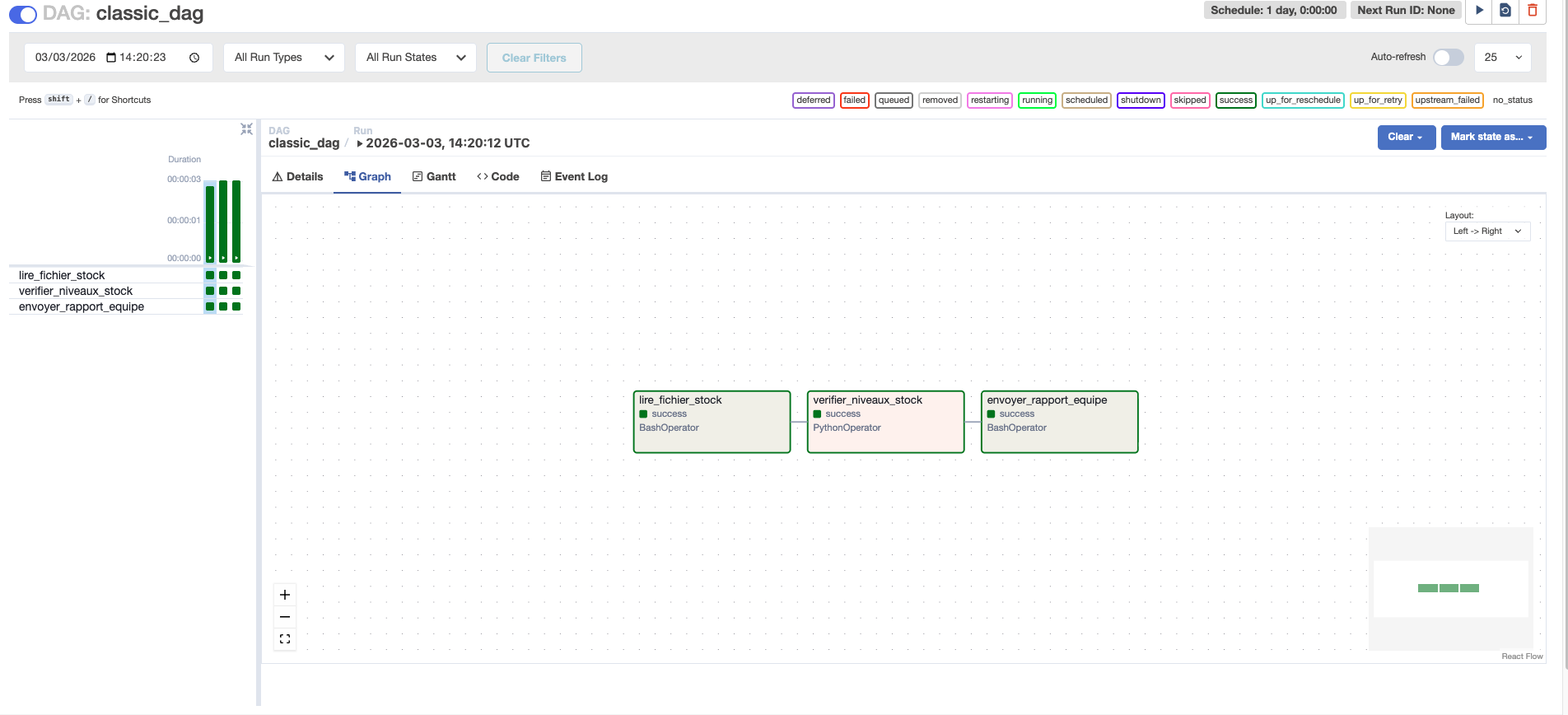Expand the Mark state as... dropdown

tap(1493, 137)
